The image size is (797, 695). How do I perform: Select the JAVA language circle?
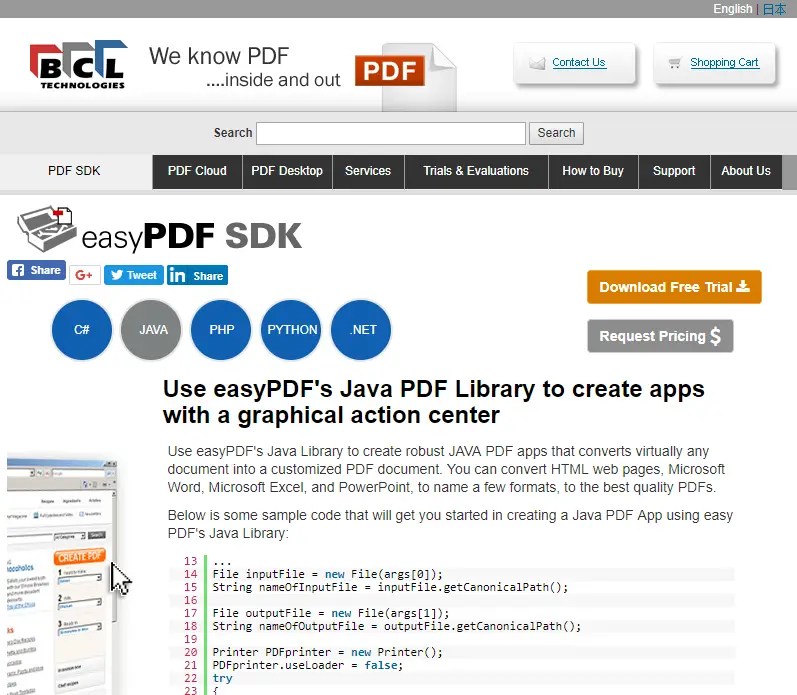pyautogui.click(x=151, y=330)
